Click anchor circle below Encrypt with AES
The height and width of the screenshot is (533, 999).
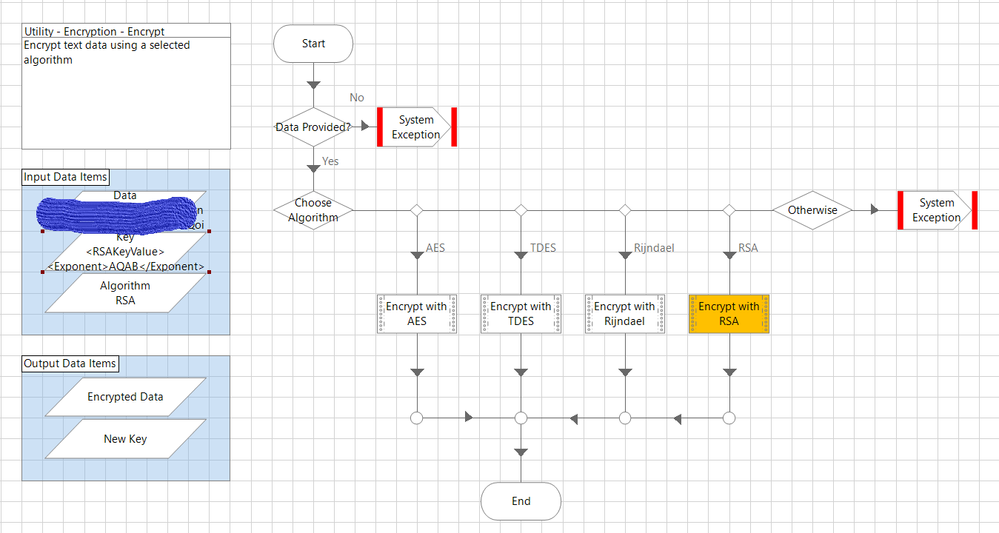point(417,418)
